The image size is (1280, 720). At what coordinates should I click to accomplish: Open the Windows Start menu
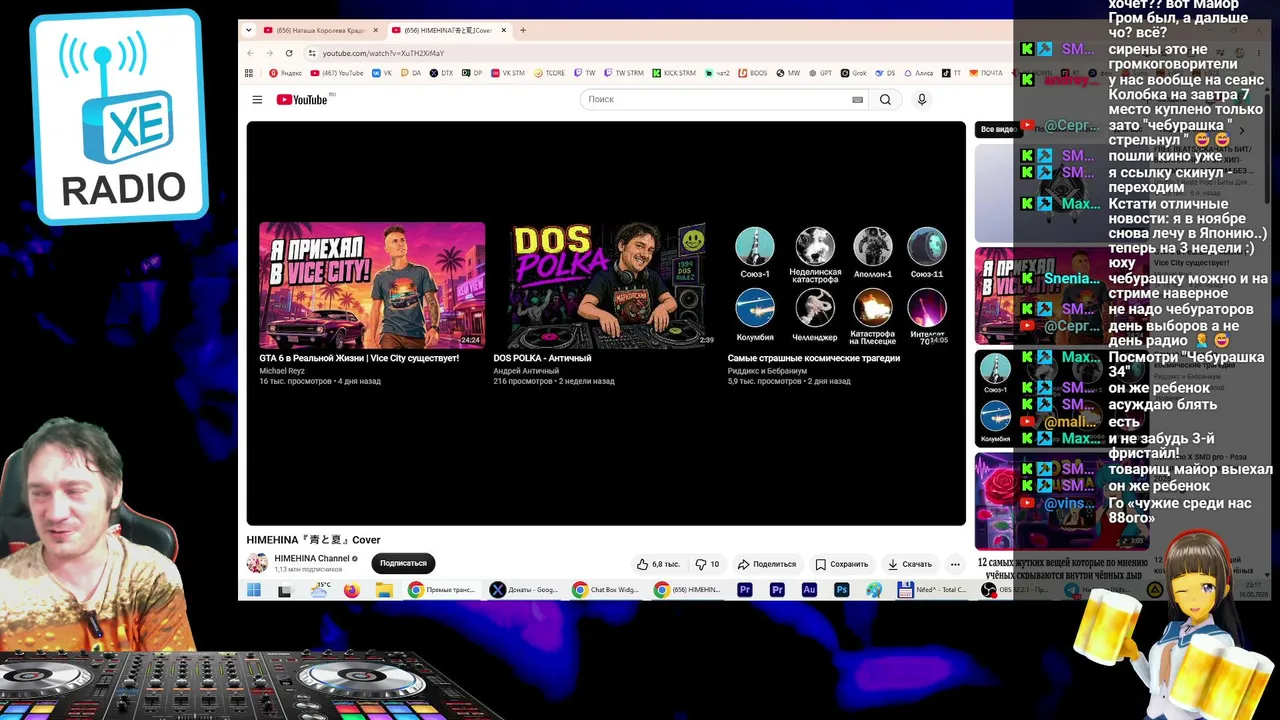click(254, 590)
